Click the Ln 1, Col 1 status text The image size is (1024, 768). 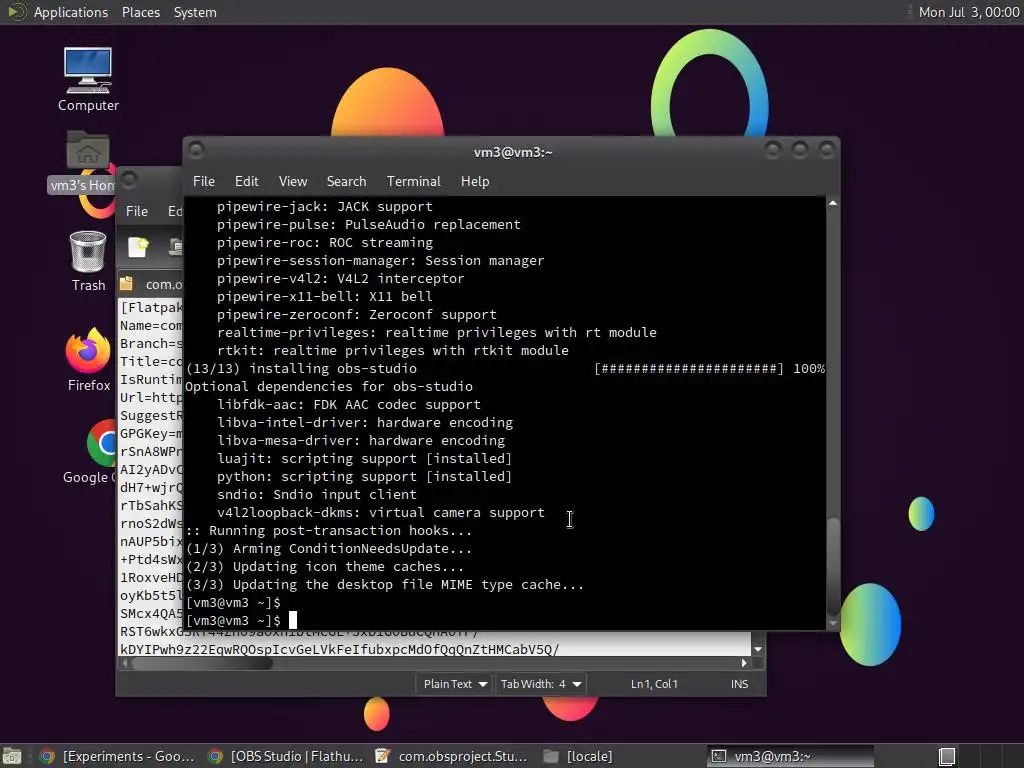(654, 684)
